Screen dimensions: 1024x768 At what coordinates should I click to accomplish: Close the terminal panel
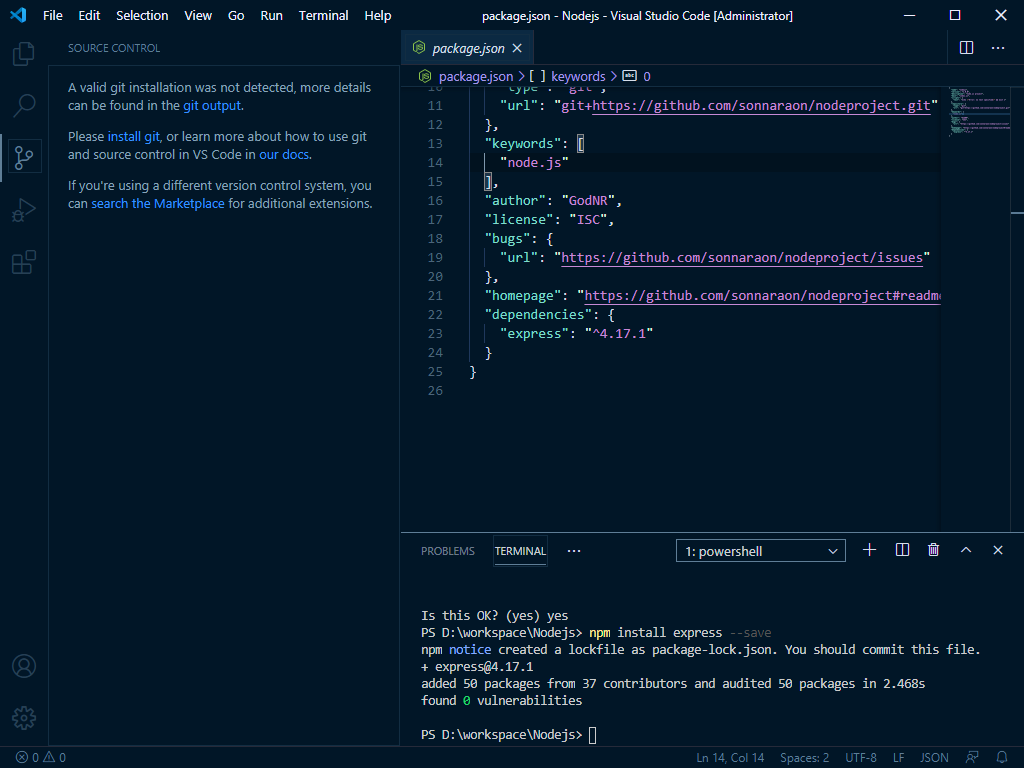pos(998,550)
